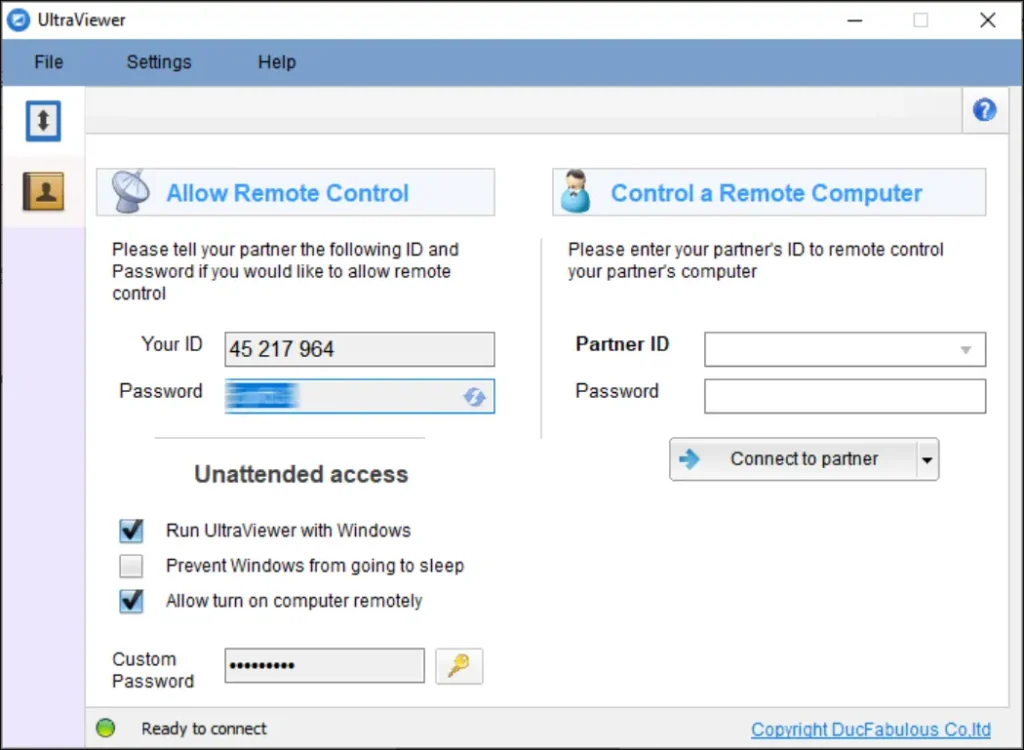1024x750 pixels.
Task: Open the Help menu
Action: pos(276,62)
